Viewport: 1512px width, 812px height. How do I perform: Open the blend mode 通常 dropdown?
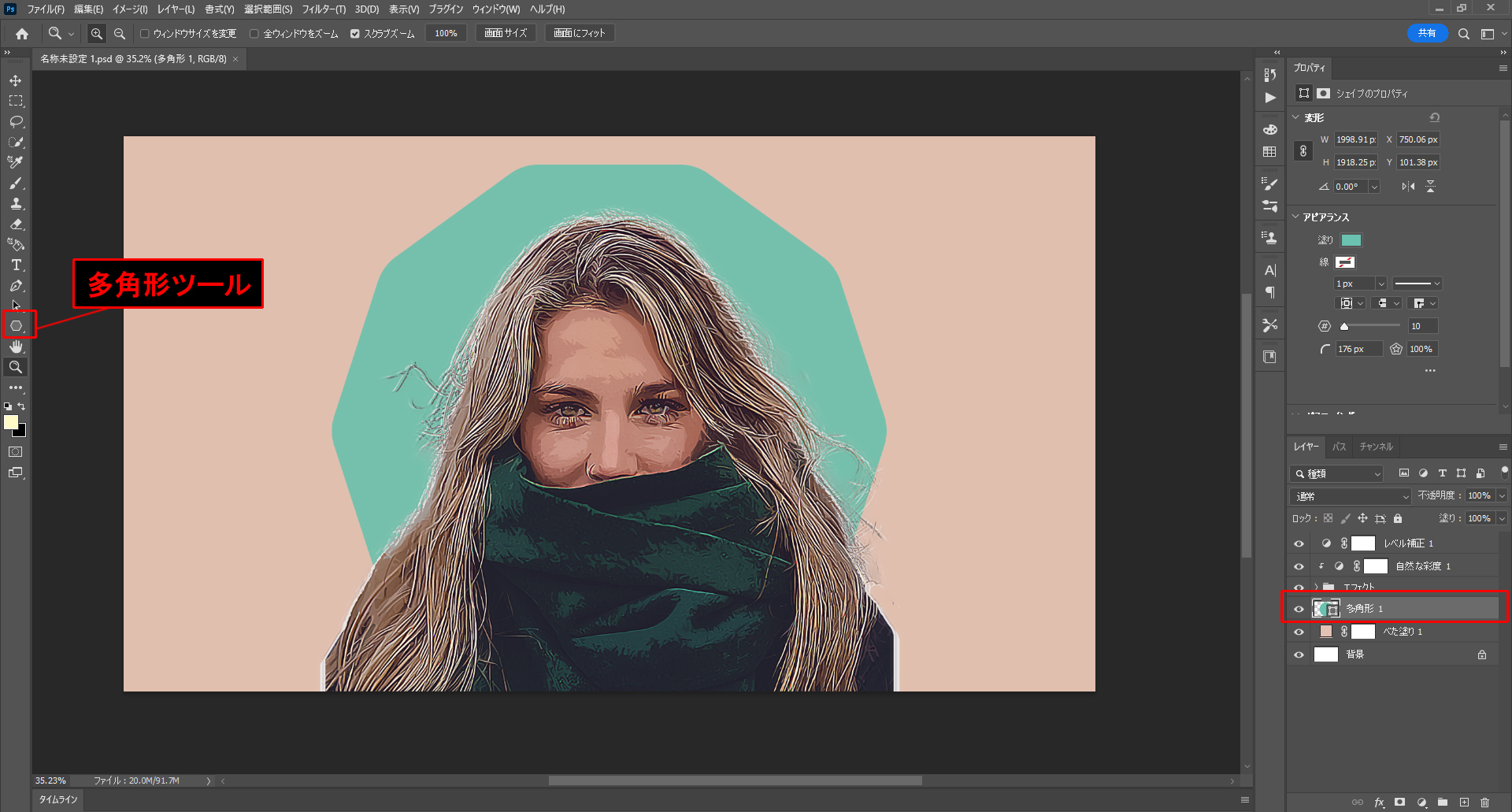coord(1350,496)
